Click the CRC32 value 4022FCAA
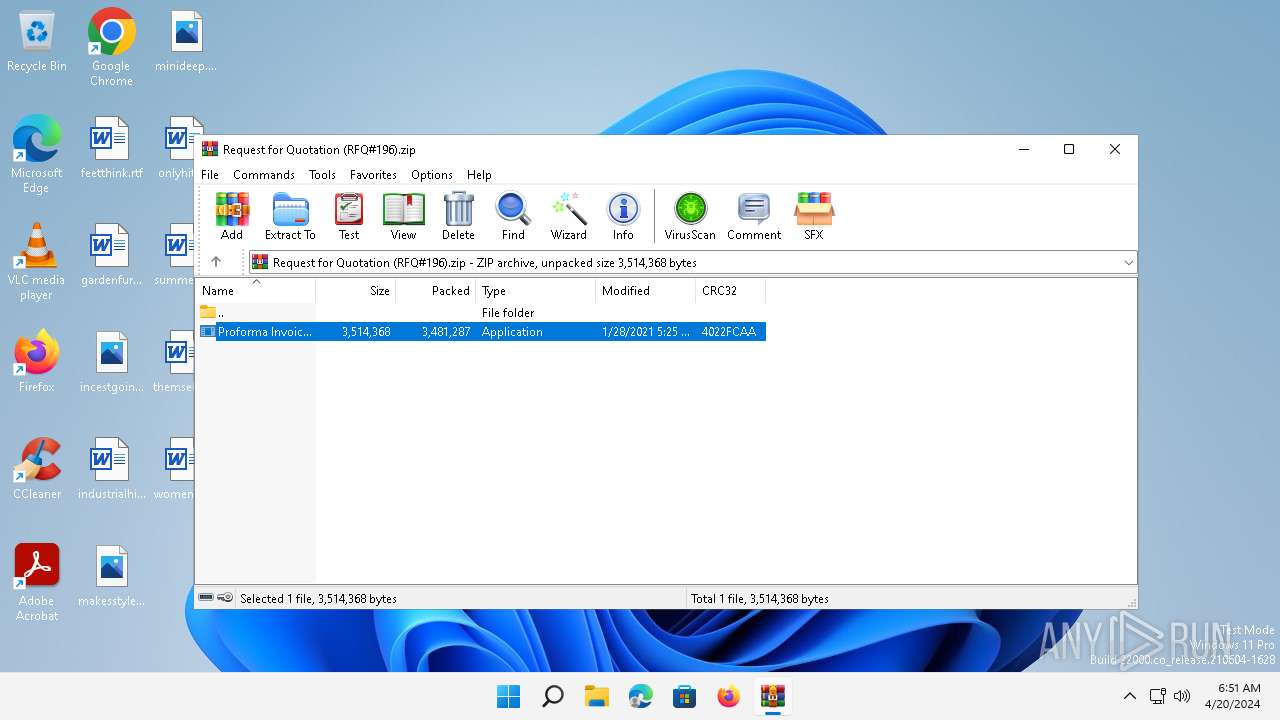 [729, 331]
